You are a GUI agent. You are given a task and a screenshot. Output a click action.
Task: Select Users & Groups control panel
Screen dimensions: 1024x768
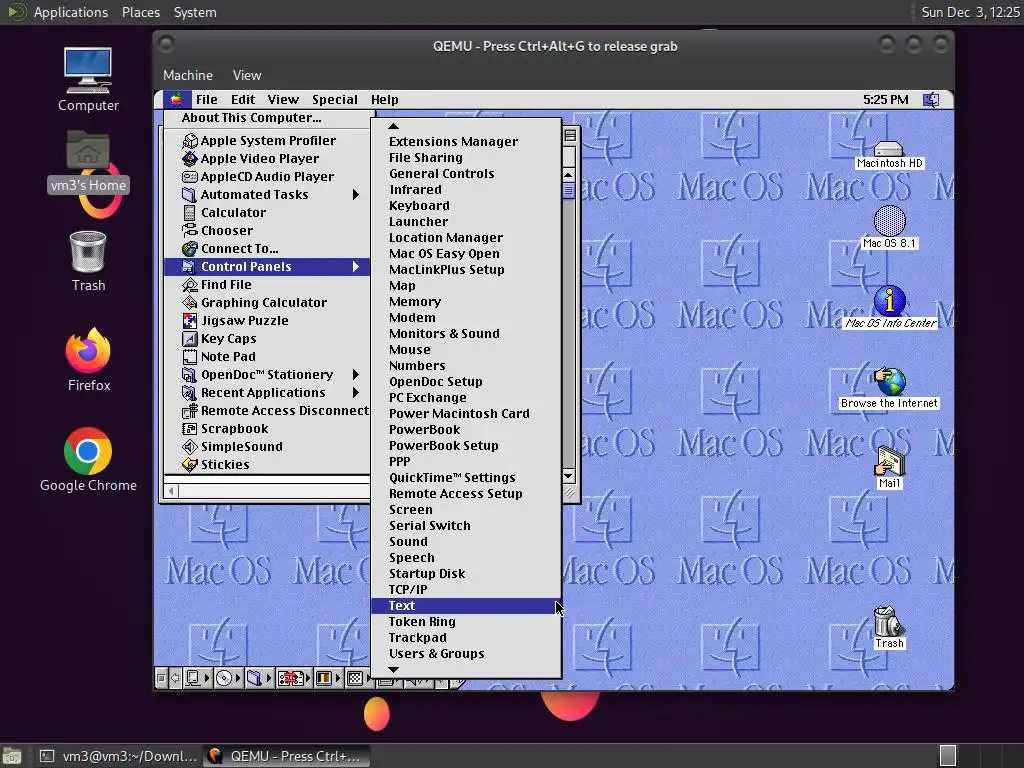click(x=466, y=654)
